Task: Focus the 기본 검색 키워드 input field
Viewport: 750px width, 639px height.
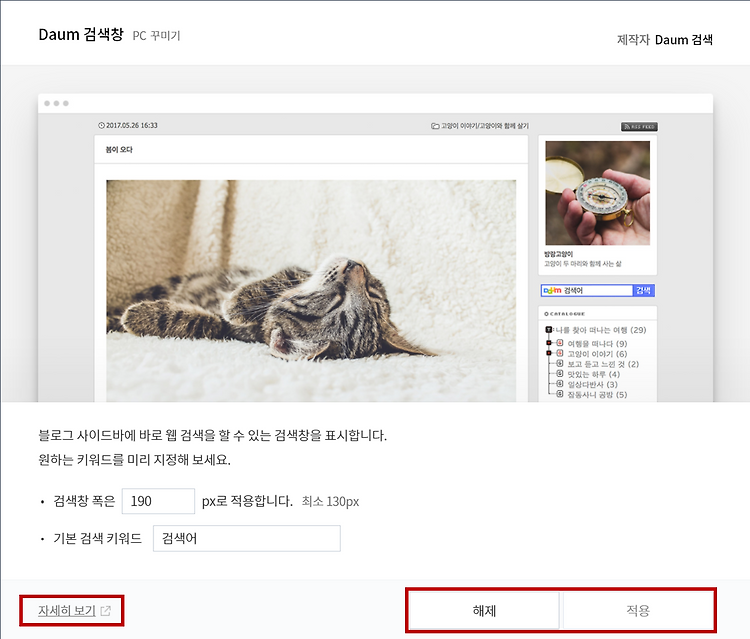Action: (x=247, y=538)
